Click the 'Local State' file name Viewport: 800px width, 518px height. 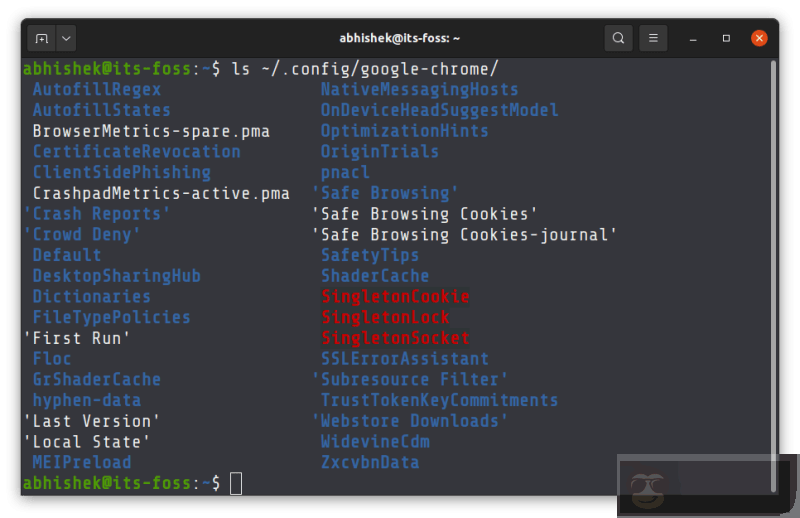(87, 442)
